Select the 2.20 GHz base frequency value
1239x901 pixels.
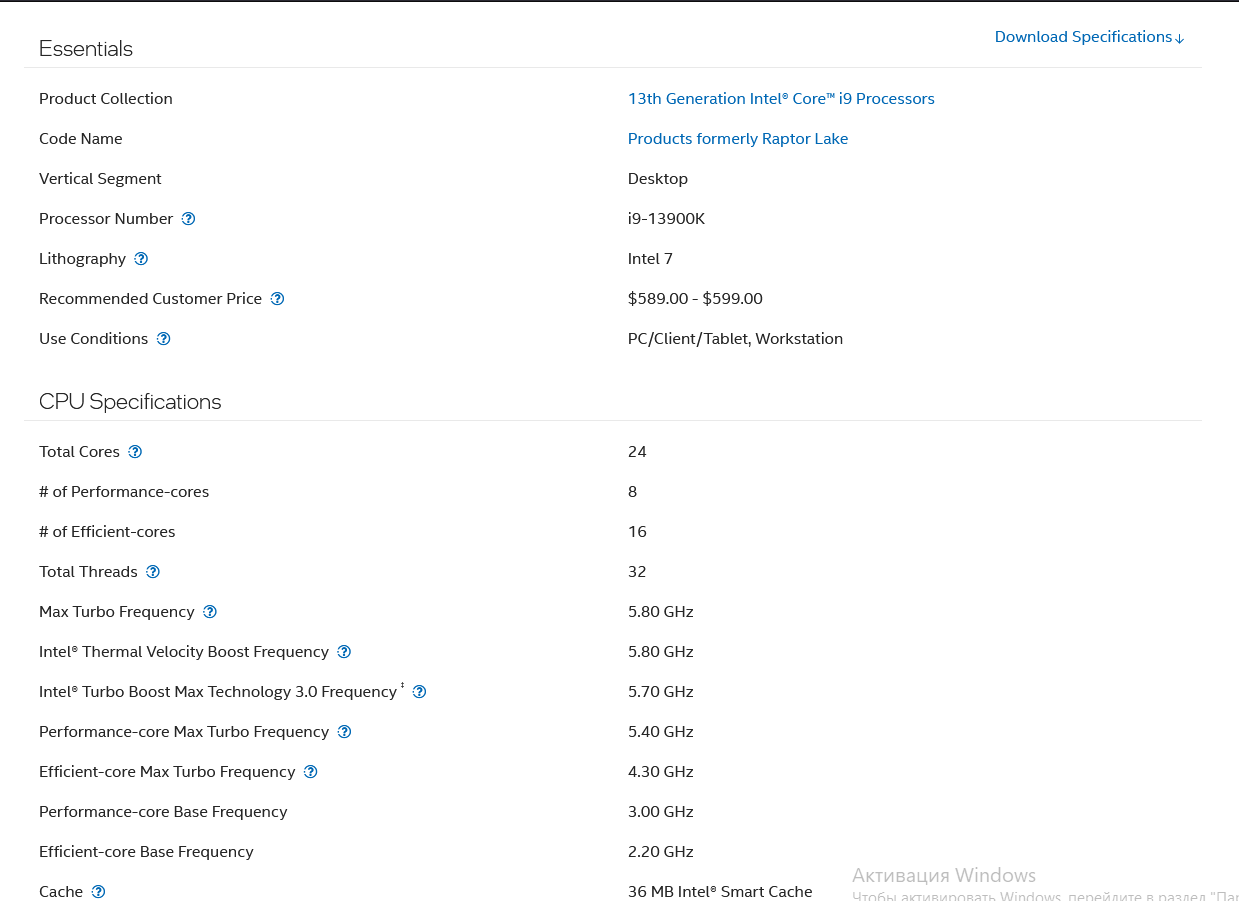click(x=660, y=852)
